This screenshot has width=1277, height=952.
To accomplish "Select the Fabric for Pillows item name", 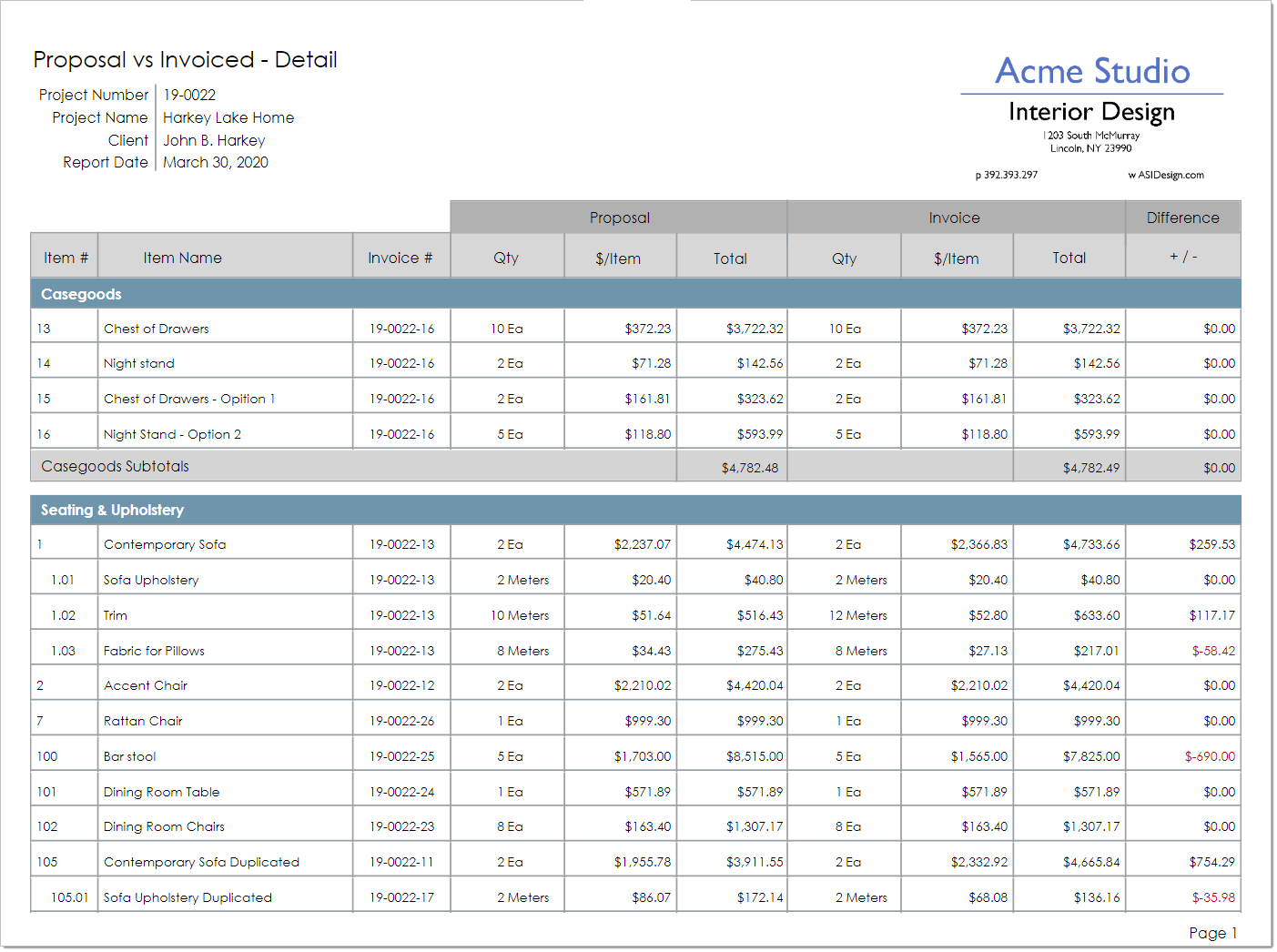I will point(154,651).
